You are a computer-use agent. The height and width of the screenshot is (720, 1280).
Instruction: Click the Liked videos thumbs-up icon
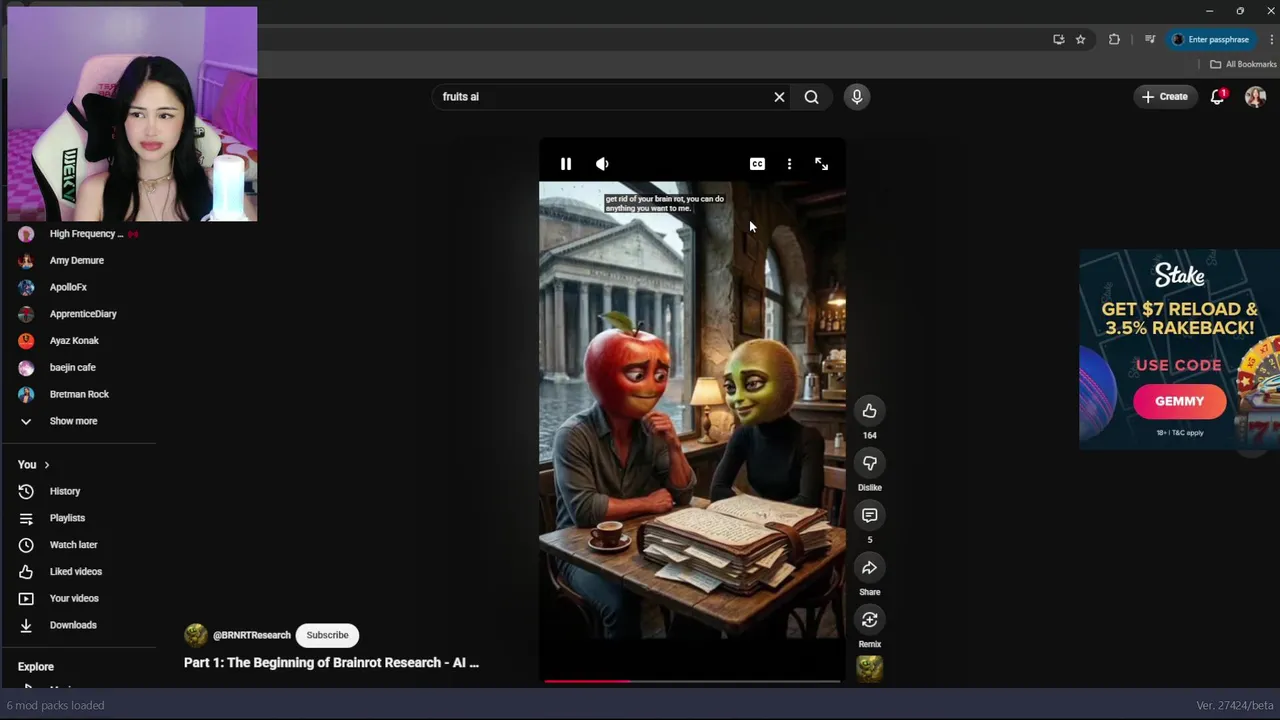(x=26, y=571)
